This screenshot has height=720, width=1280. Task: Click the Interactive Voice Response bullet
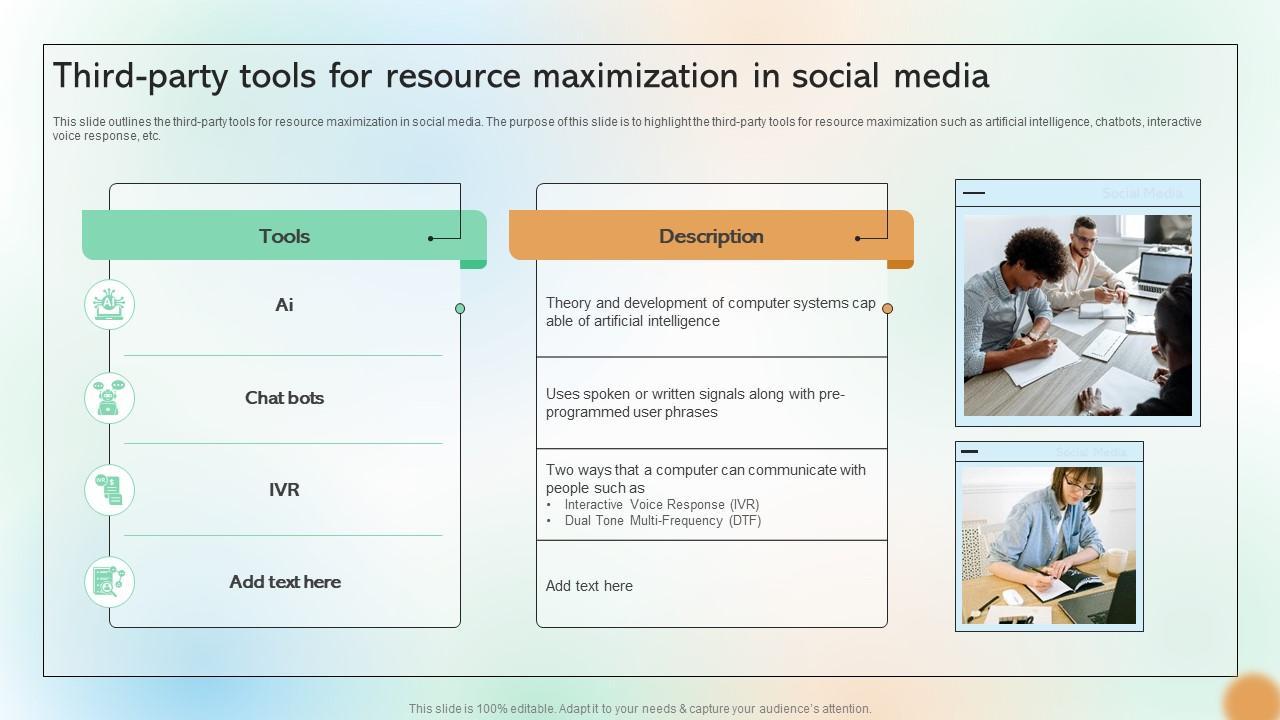[x=661, y=505]
